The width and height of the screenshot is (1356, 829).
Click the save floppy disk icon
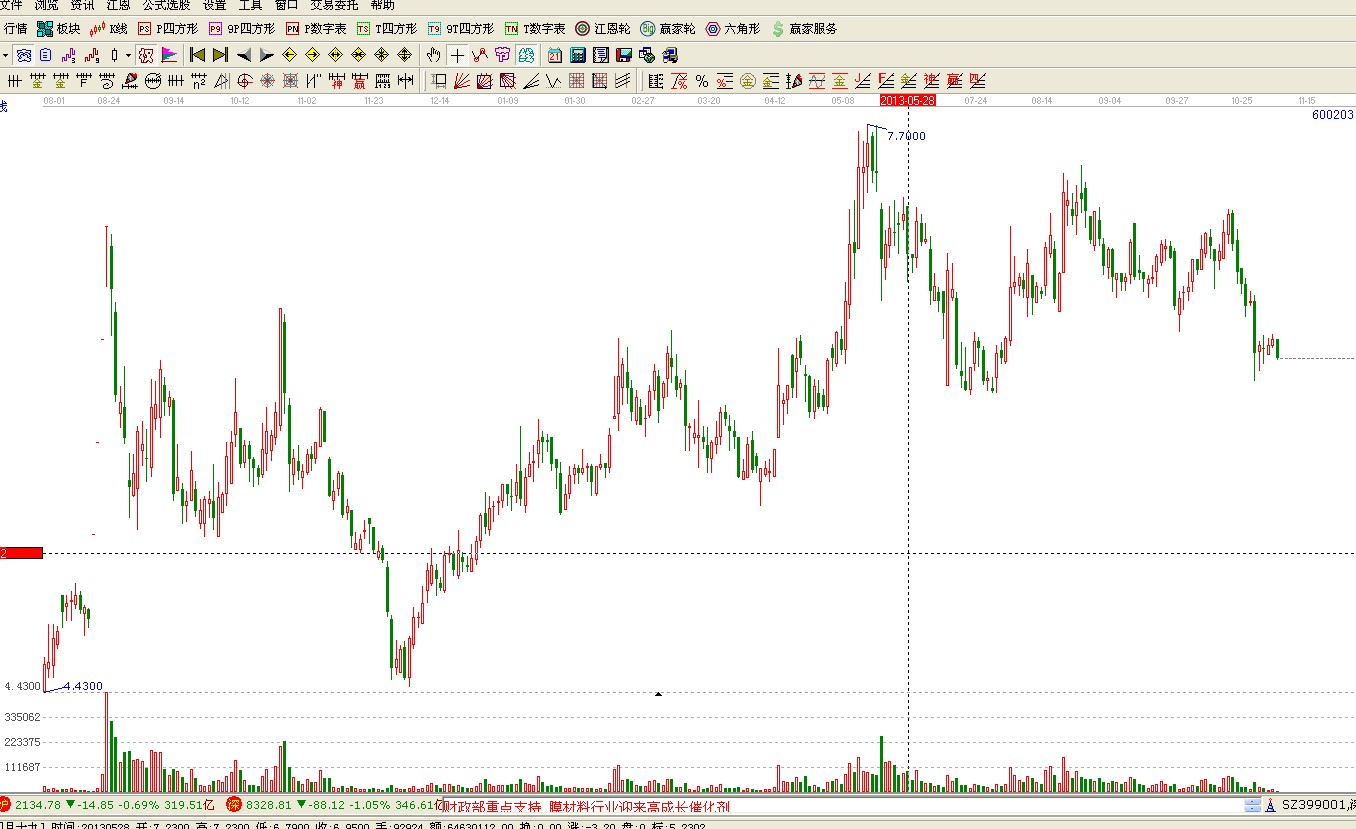(624, 55)
